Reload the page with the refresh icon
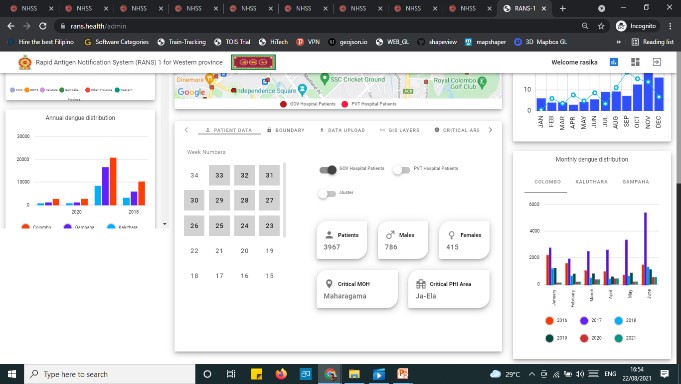 click(43, 26)
